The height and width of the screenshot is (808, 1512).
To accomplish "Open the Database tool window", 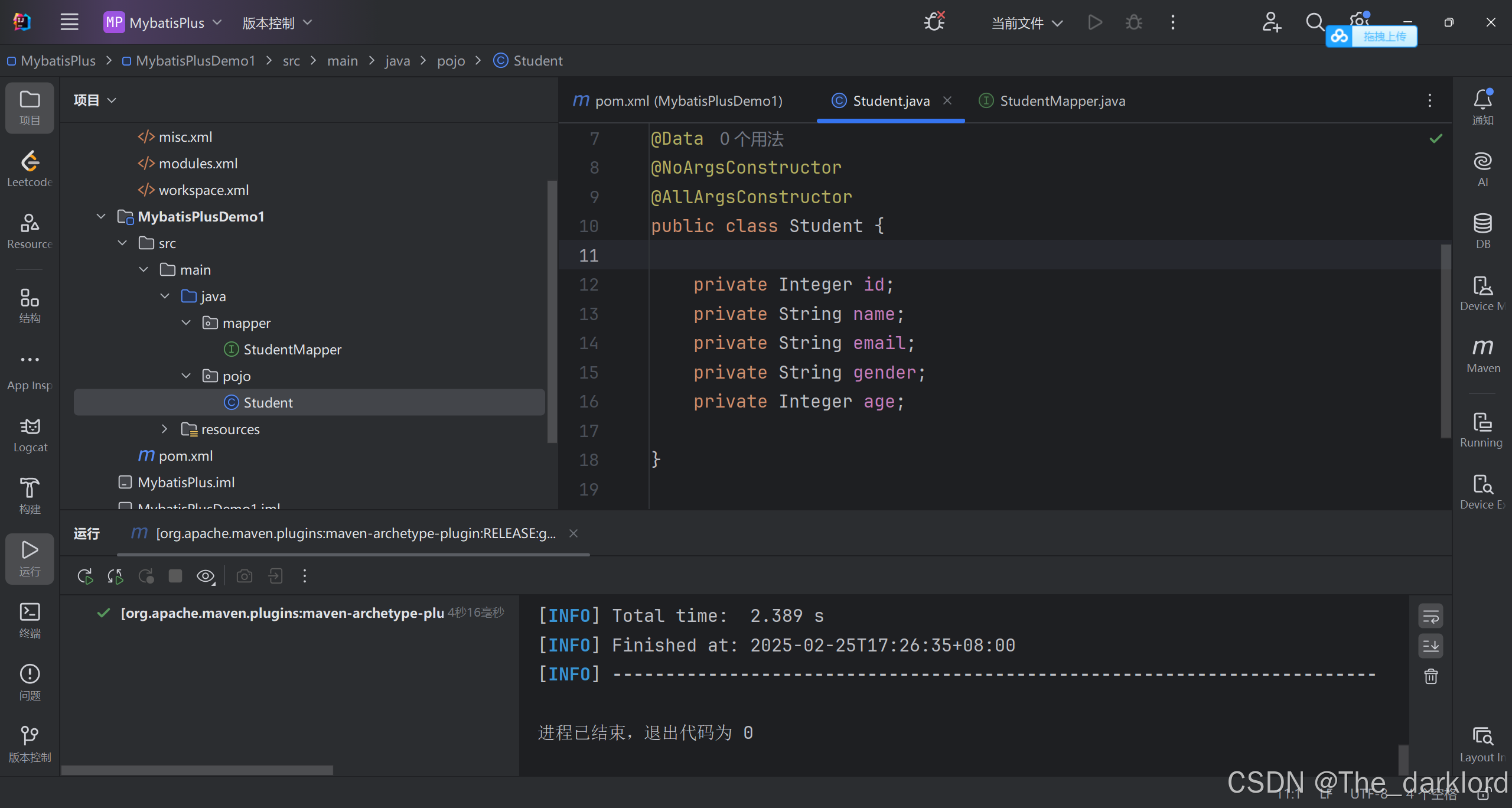I will point(1482,230).
